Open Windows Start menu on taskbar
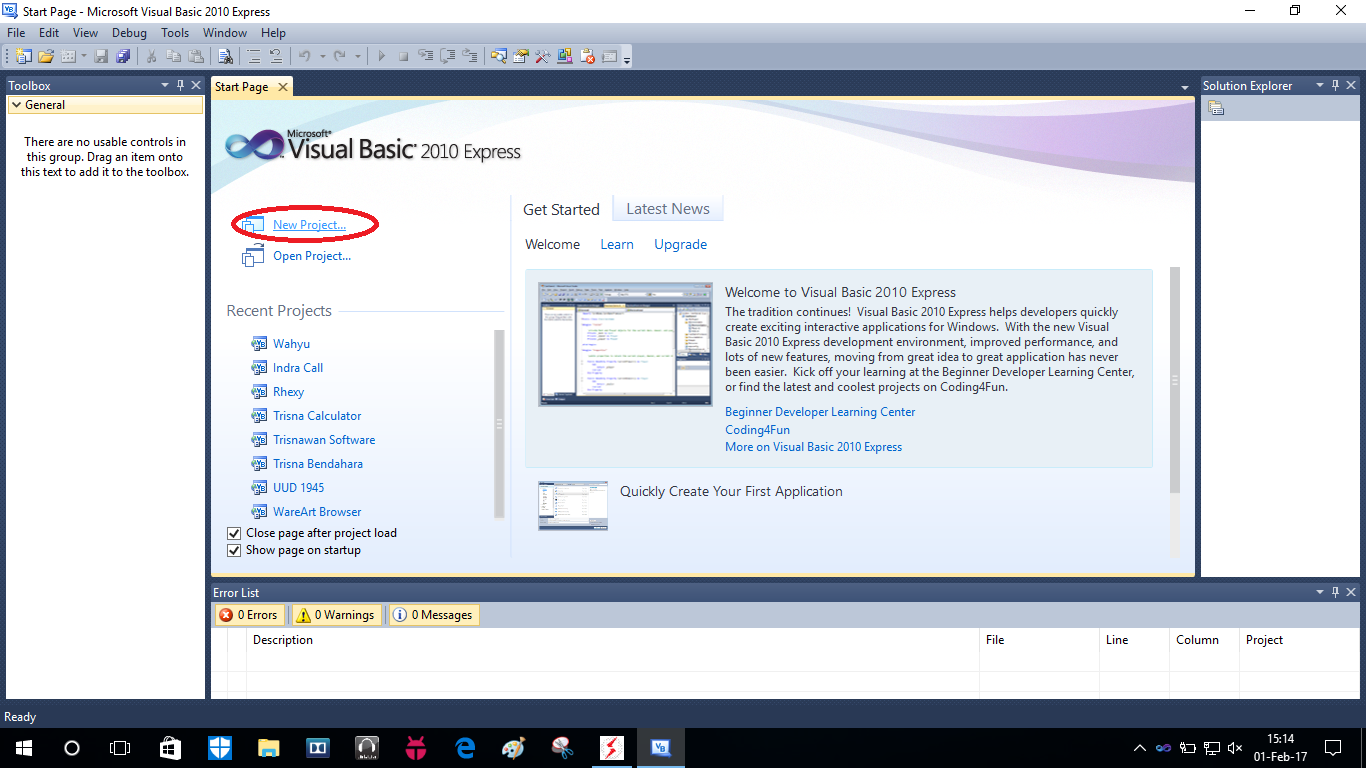The height and width of the screenshot is (768, 1366). 23,747
